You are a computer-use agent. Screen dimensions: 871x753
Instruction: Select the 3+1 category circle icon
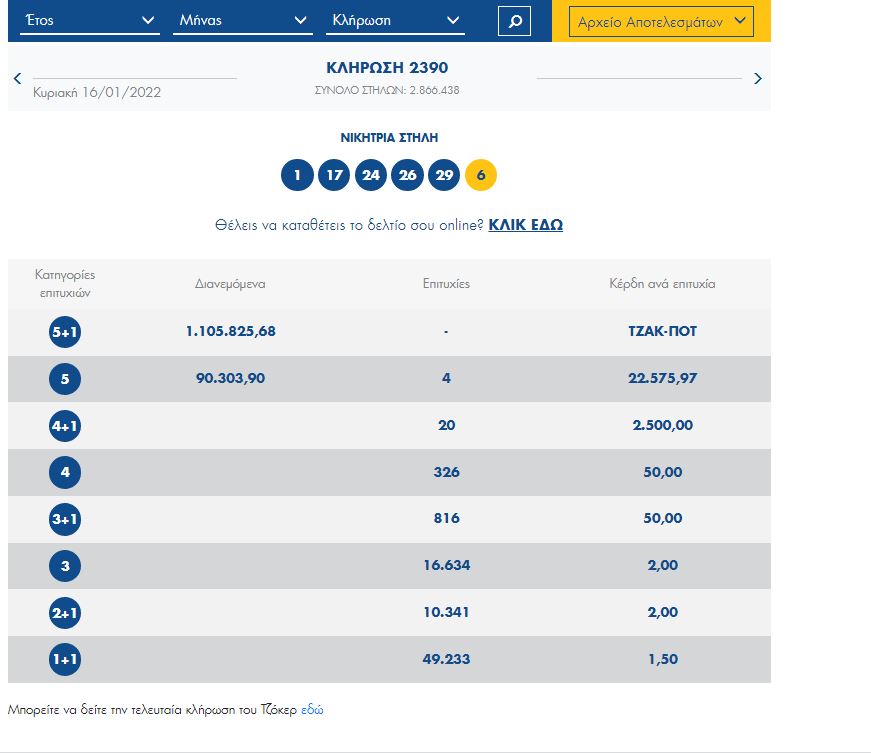coord(65,519)
